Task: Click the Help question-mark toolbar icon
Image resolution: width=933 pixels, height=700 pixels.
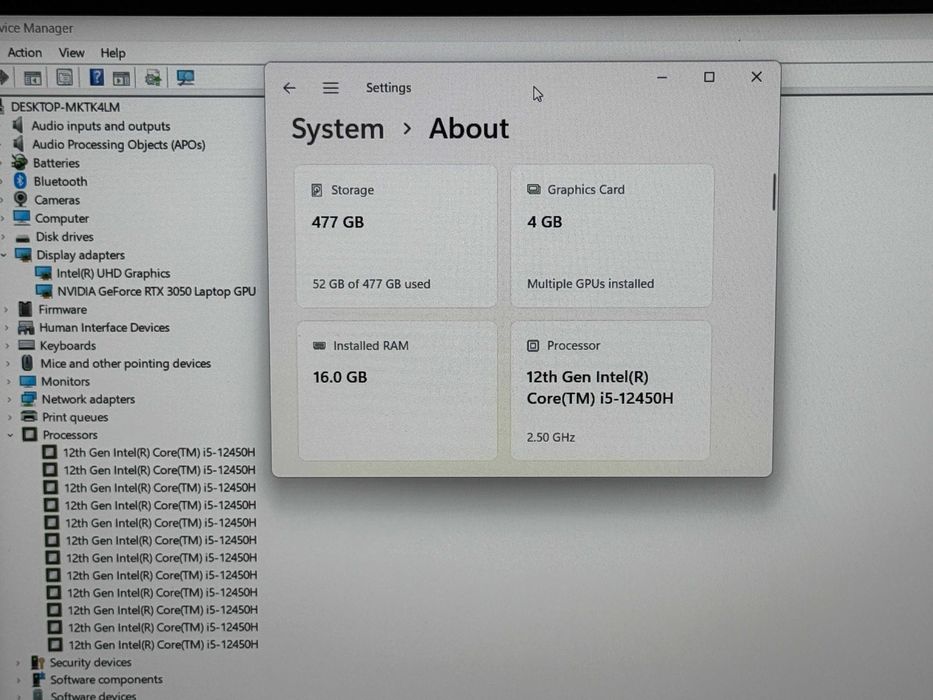Action: click(x=96, y=77)
